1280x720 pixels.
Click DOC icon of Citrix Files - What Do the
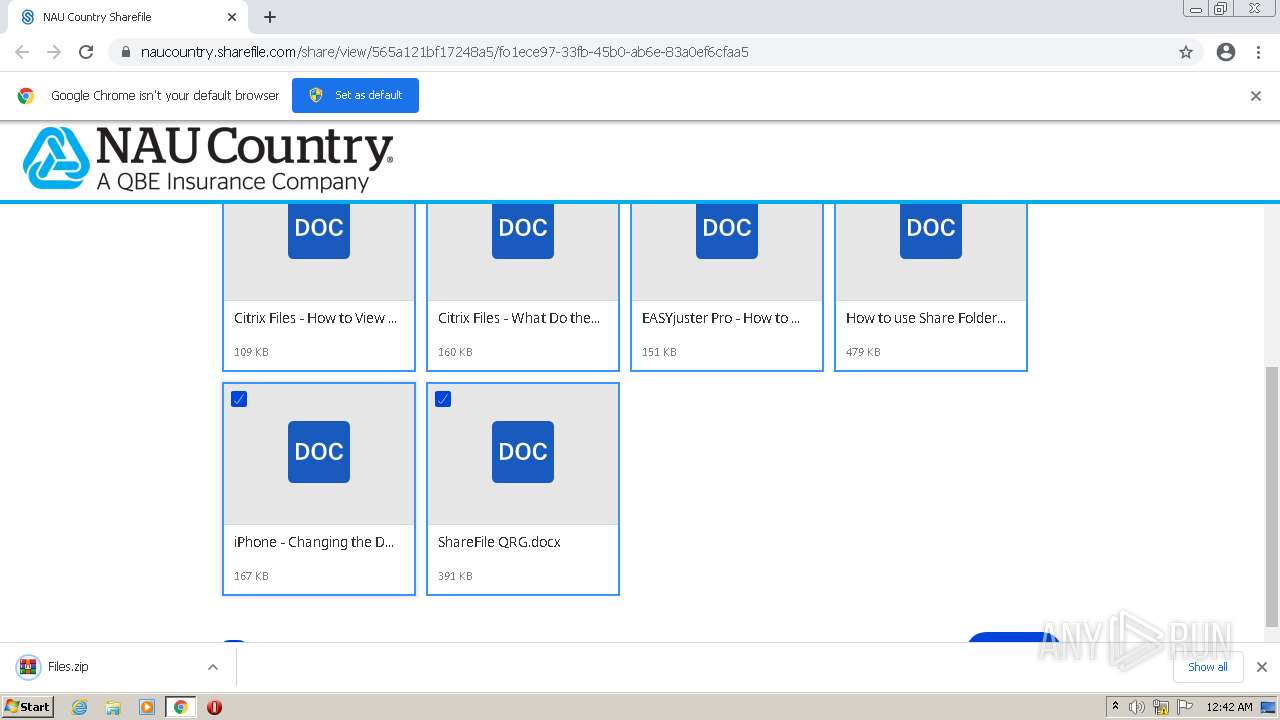point(523,231)
